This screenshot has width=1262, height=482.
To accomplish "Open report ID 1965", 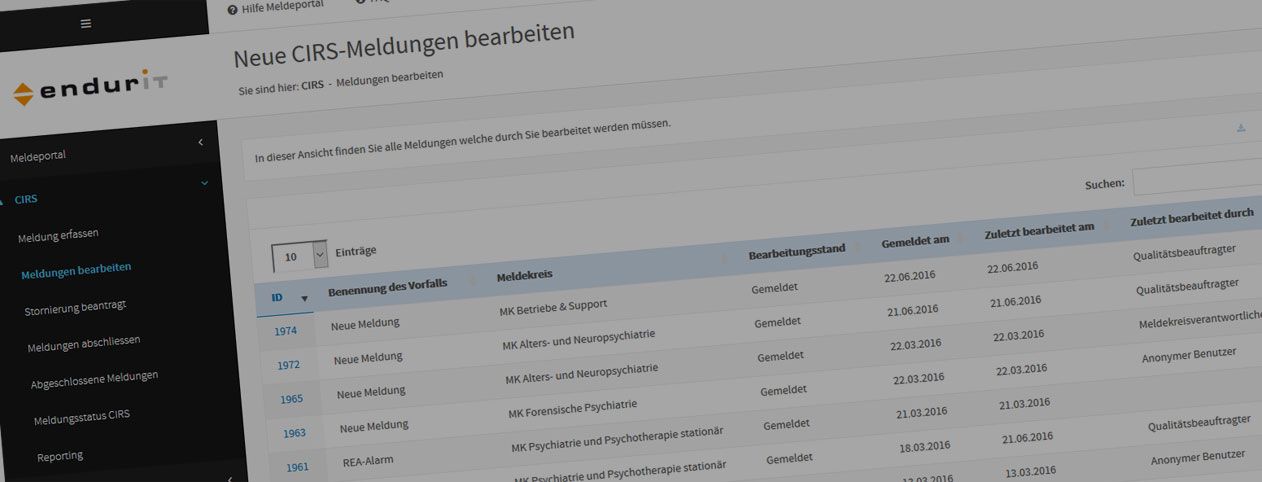I will [x=292, y=399].
